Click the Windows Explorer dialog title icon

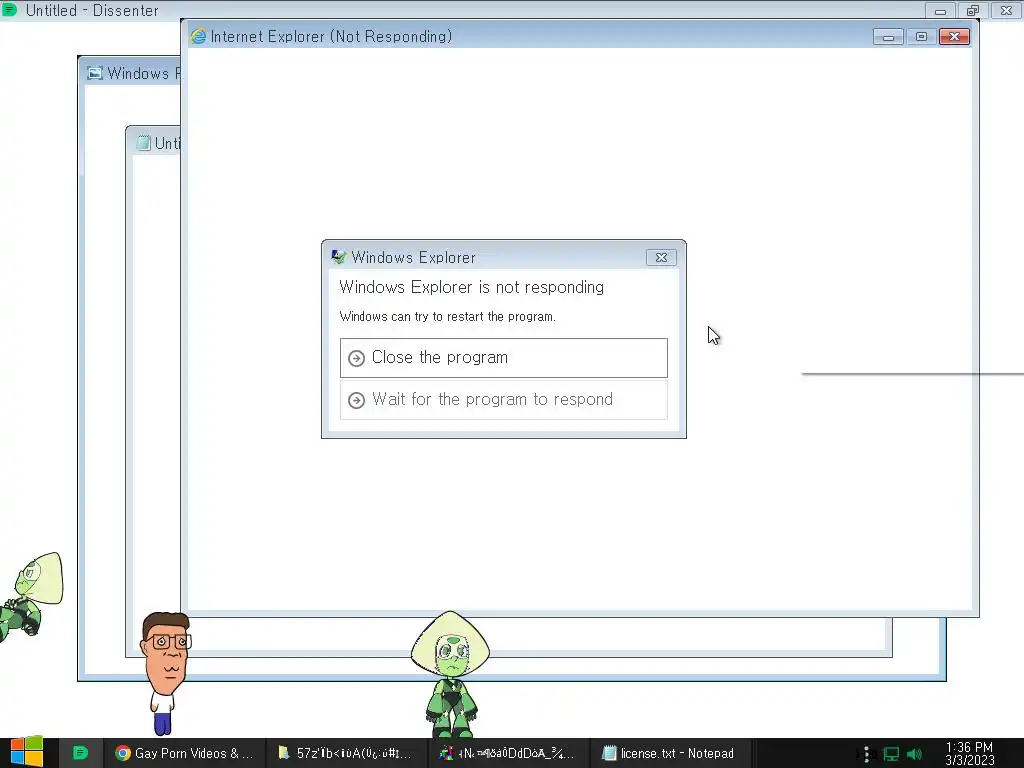[x=338, y=257]
